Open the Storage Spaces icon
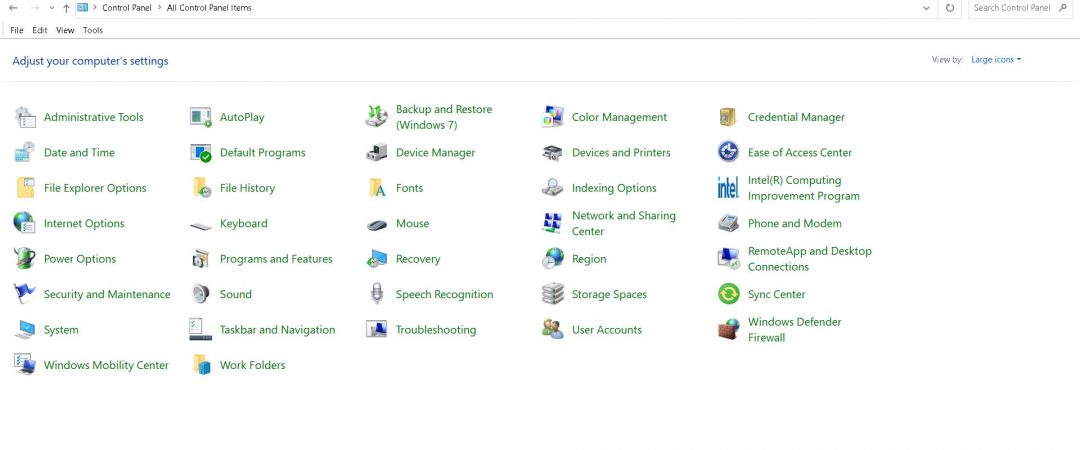This screenshot has width=1080, height=450. tap(553, 294)
